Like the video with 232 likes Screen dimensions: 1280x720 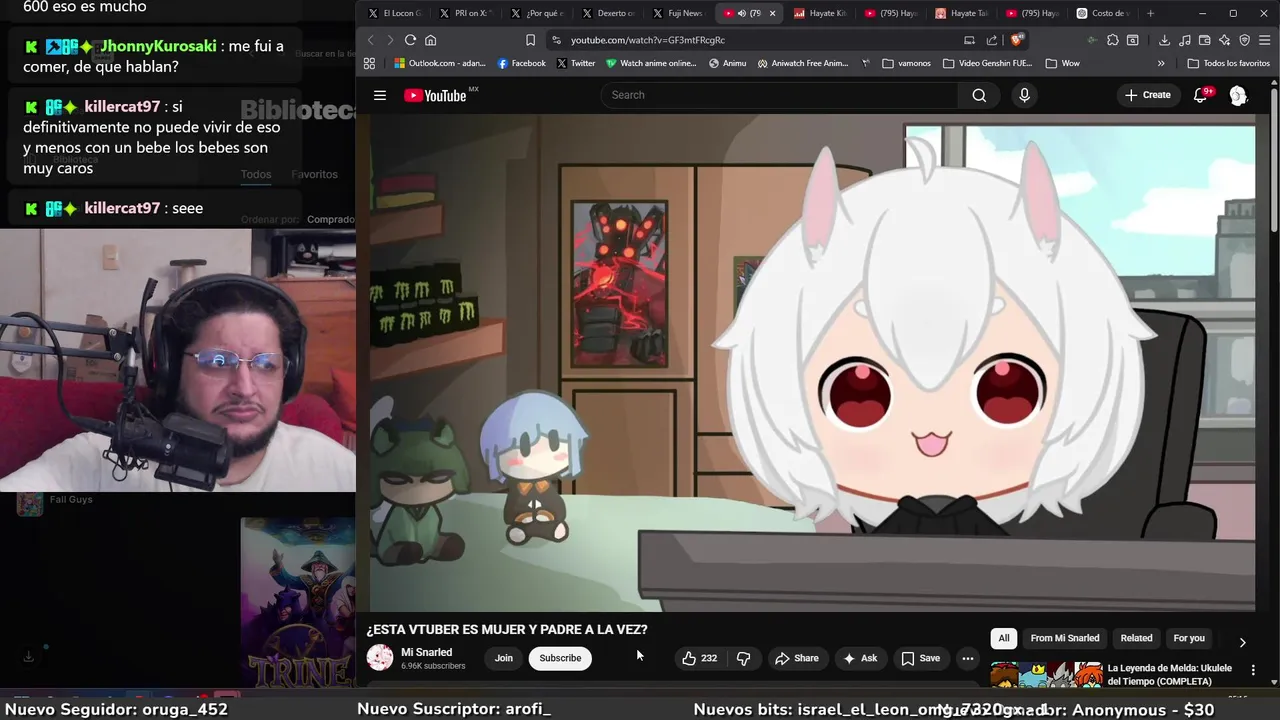pyautogui.click(x=699, y=658)
